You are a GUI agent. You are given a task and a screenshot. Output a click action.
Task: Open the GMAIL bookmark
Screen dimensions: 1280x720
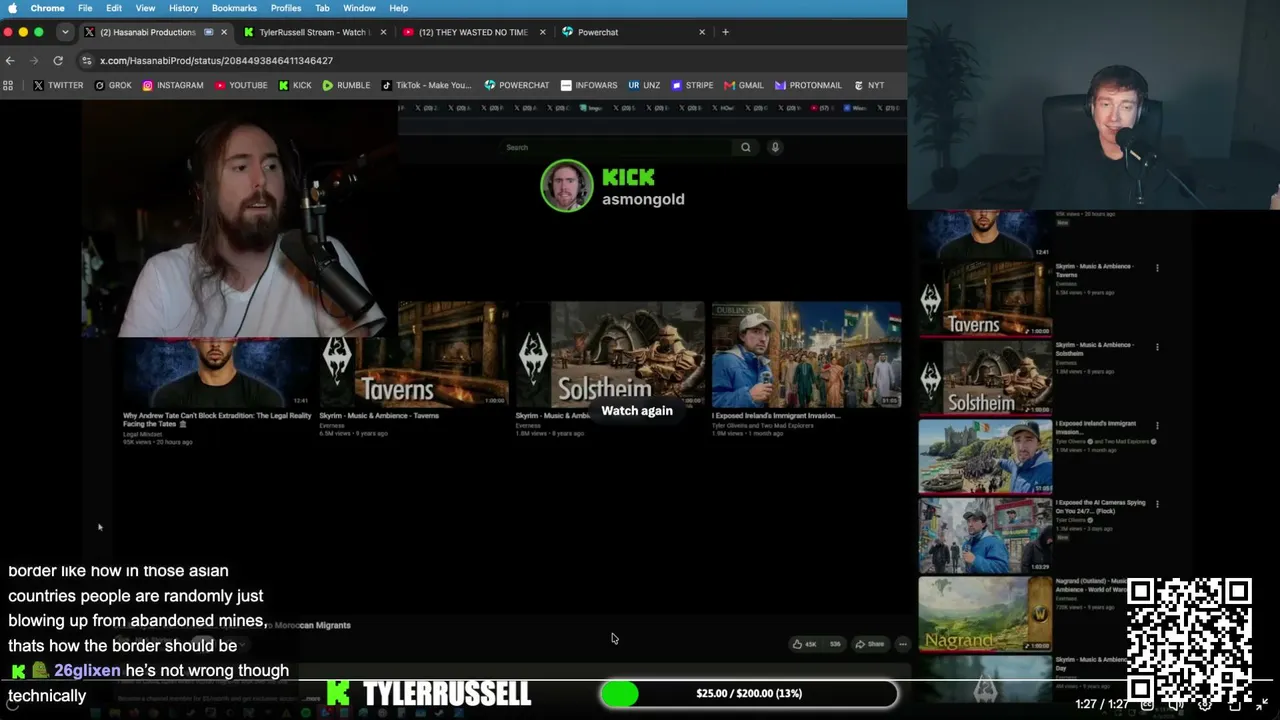pos(744,85)
